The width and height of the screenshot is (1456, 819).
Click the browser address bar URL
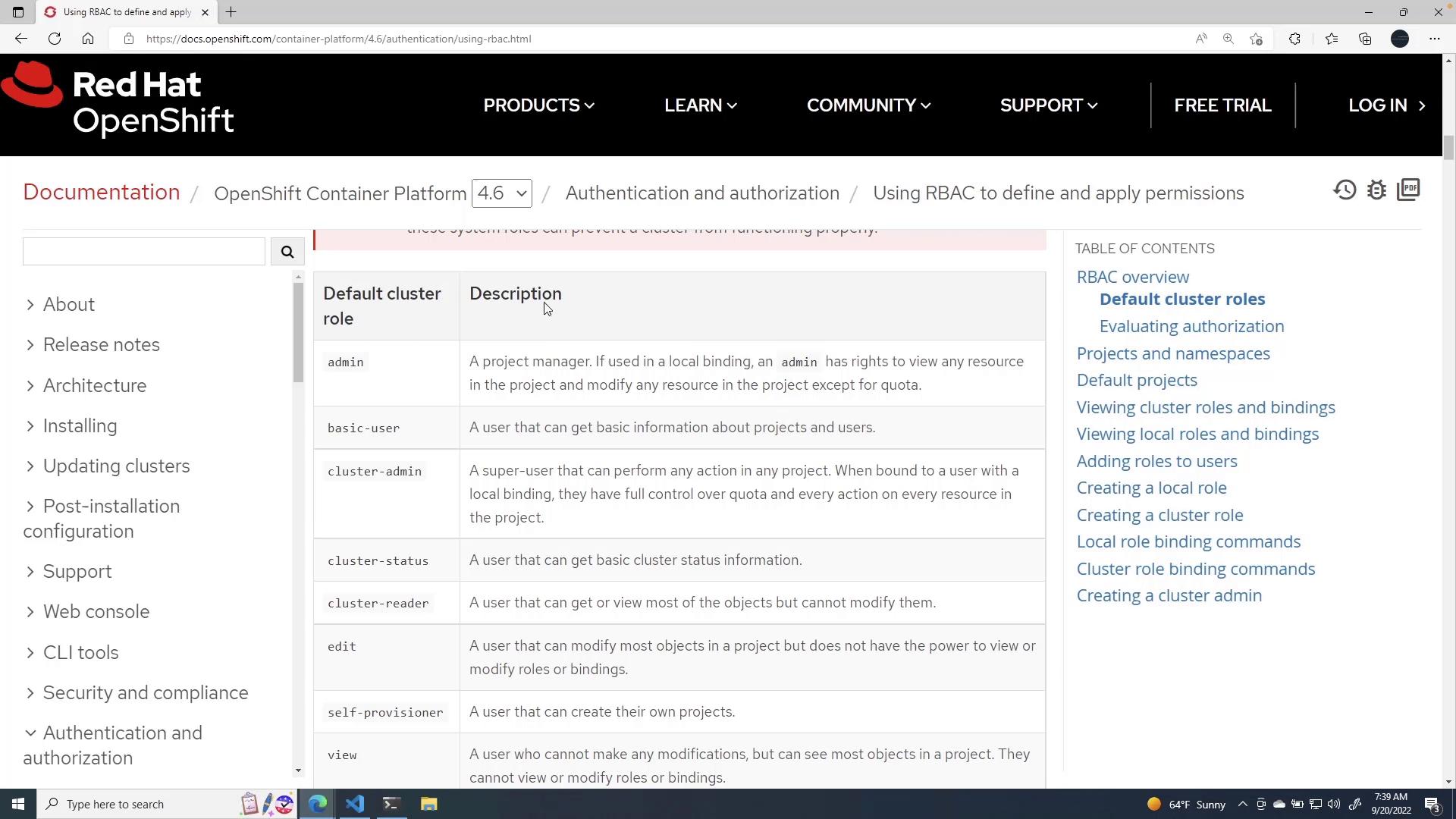tap(338, 39)
